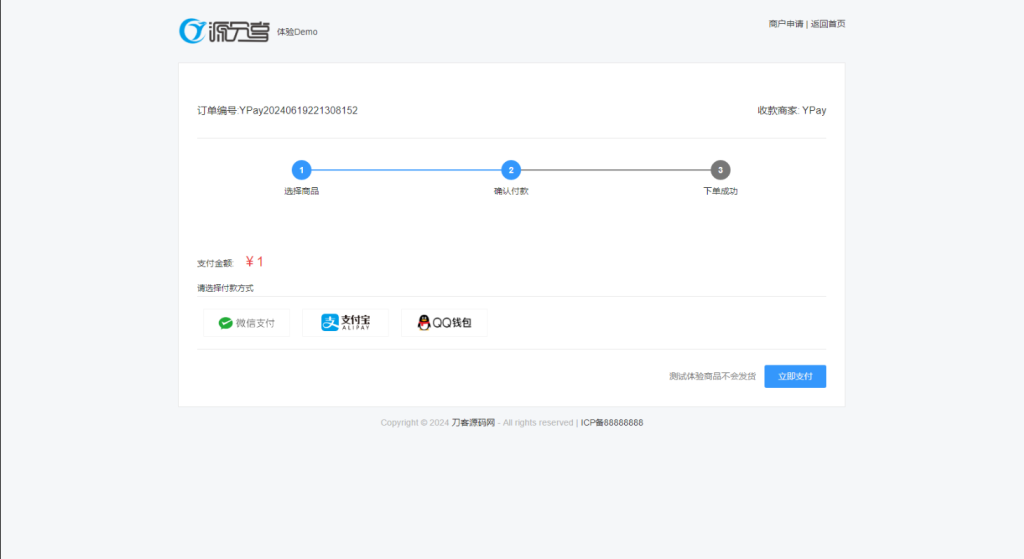The width and height of the screenshot is (1024, 559).
Task: Click the step 1 circle icon
Action: pos(301,170)
